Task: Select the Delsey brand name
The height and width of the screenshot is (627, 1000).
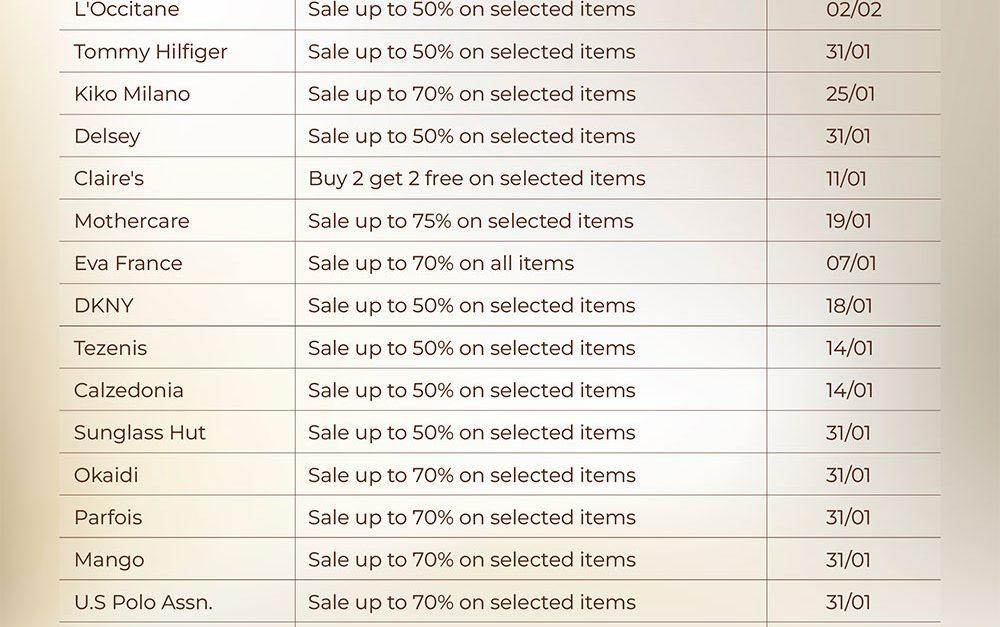Action: [x=107, y=136]
